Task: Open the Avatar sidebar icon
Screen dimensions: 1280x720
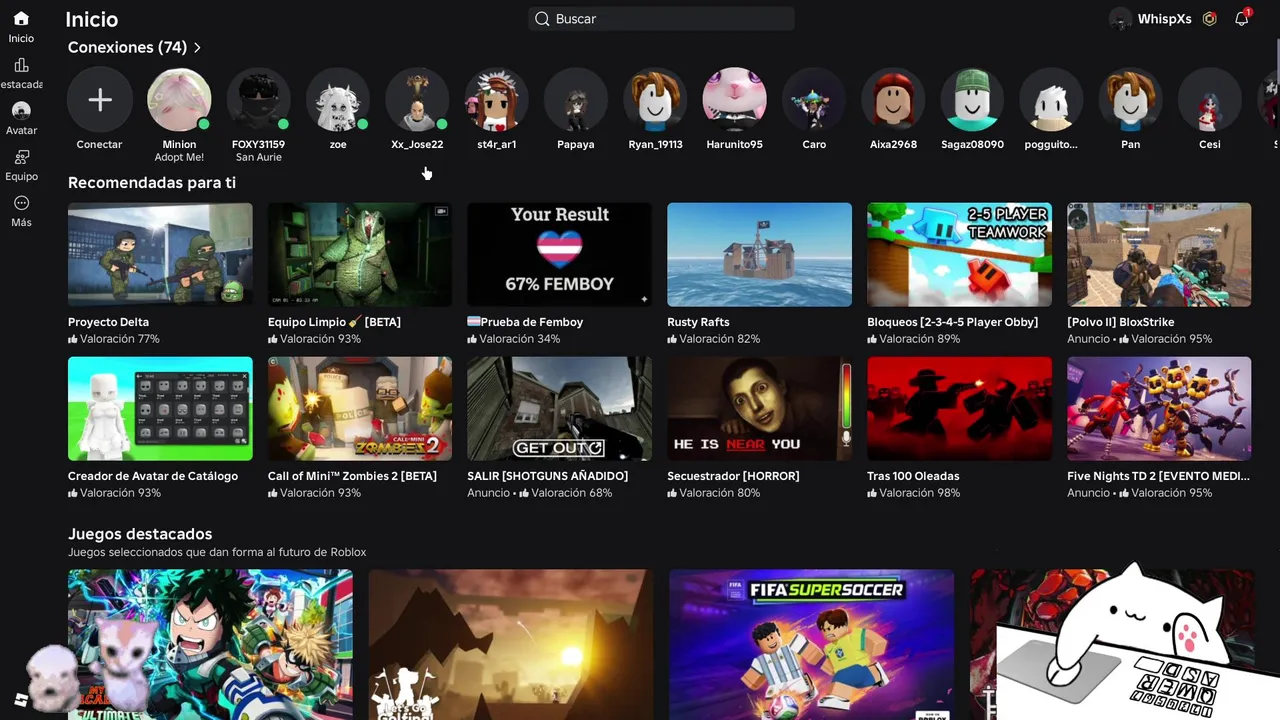Action: coord(21,111)
